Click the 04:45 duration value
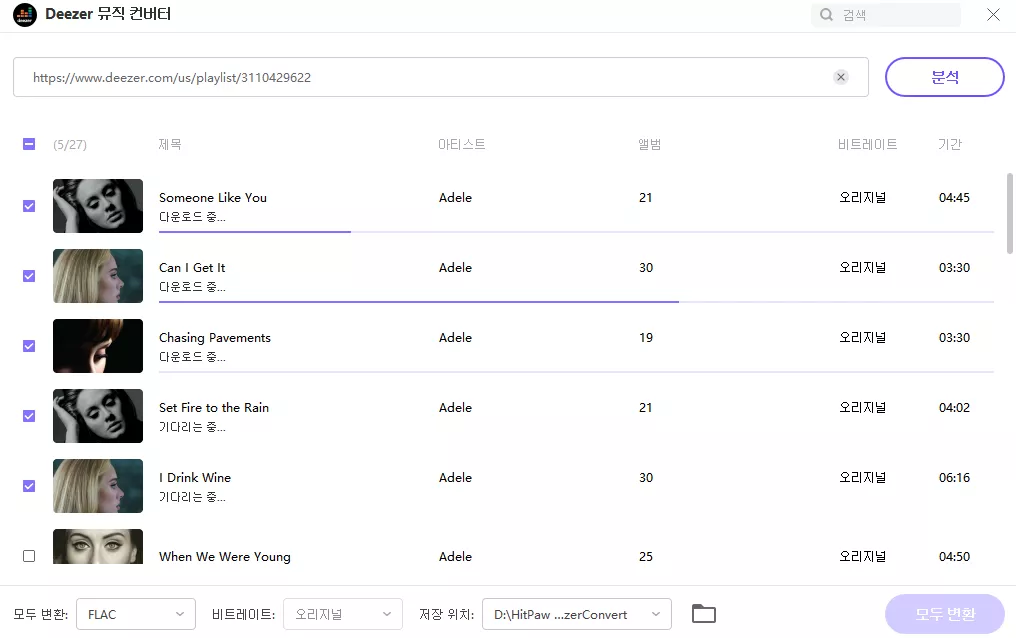 (x=954, y=198)
